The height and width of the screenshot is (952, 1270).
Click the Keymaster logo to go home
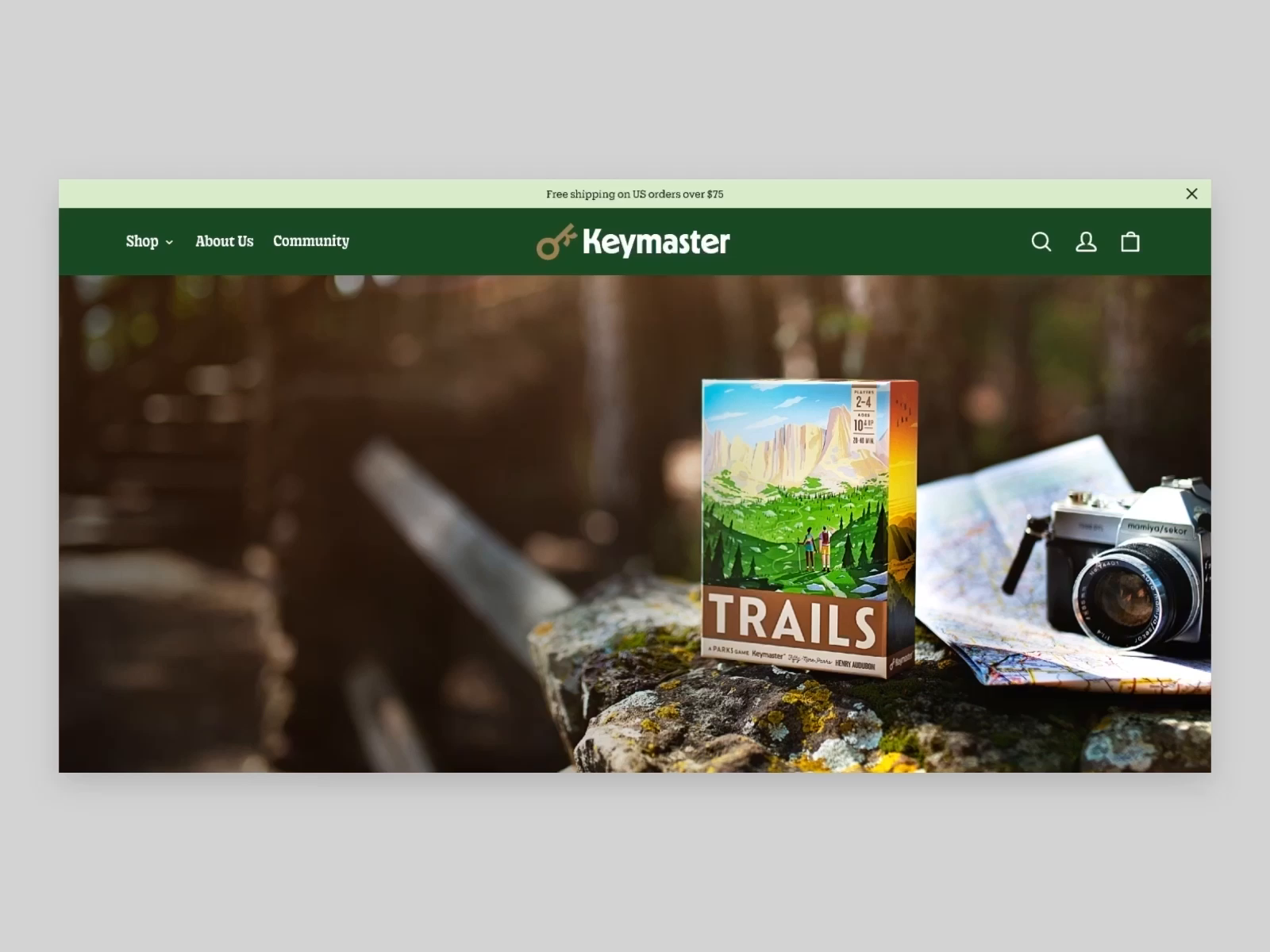[633, 242]
